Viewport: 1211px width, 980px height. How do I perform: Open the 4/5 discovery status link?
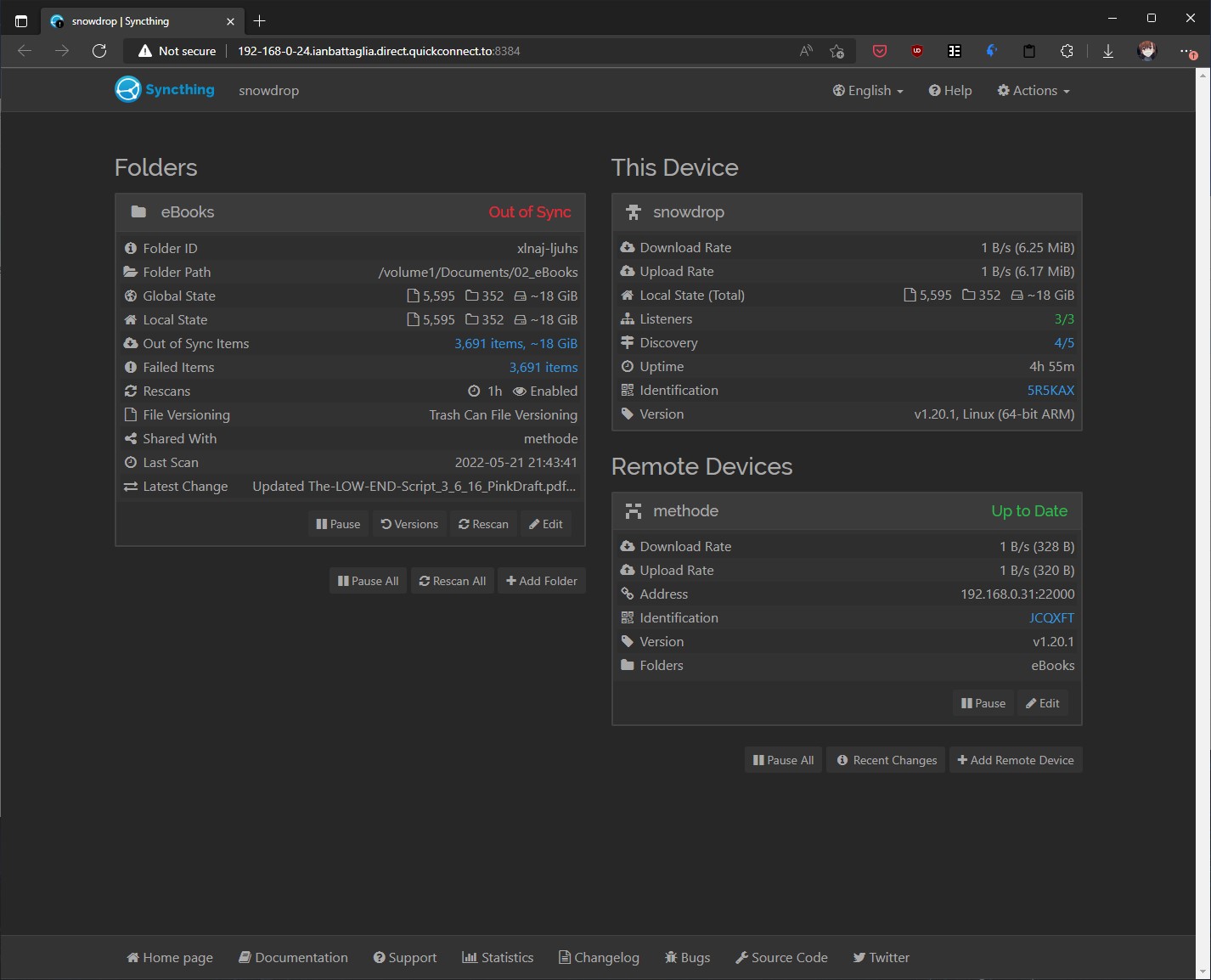tap(1064, 343)
